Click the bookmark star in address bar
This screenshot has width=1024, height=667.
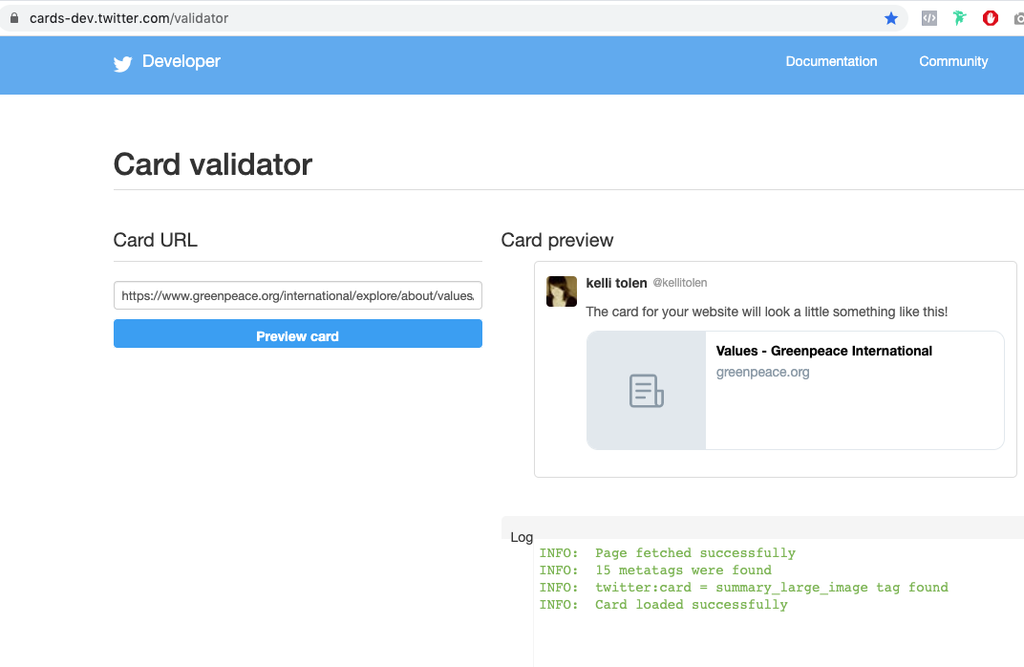(891, 18)
